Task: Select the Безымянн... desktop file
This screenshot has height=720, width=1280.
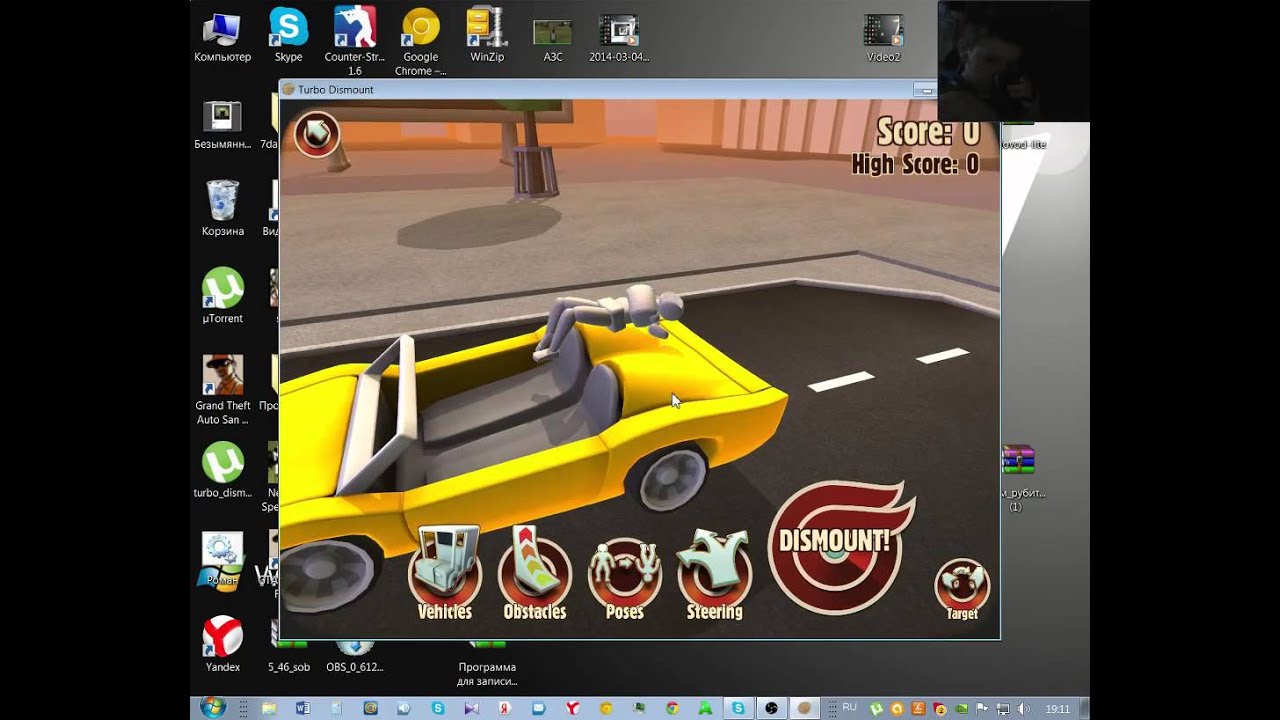Action: click(222, 124)
